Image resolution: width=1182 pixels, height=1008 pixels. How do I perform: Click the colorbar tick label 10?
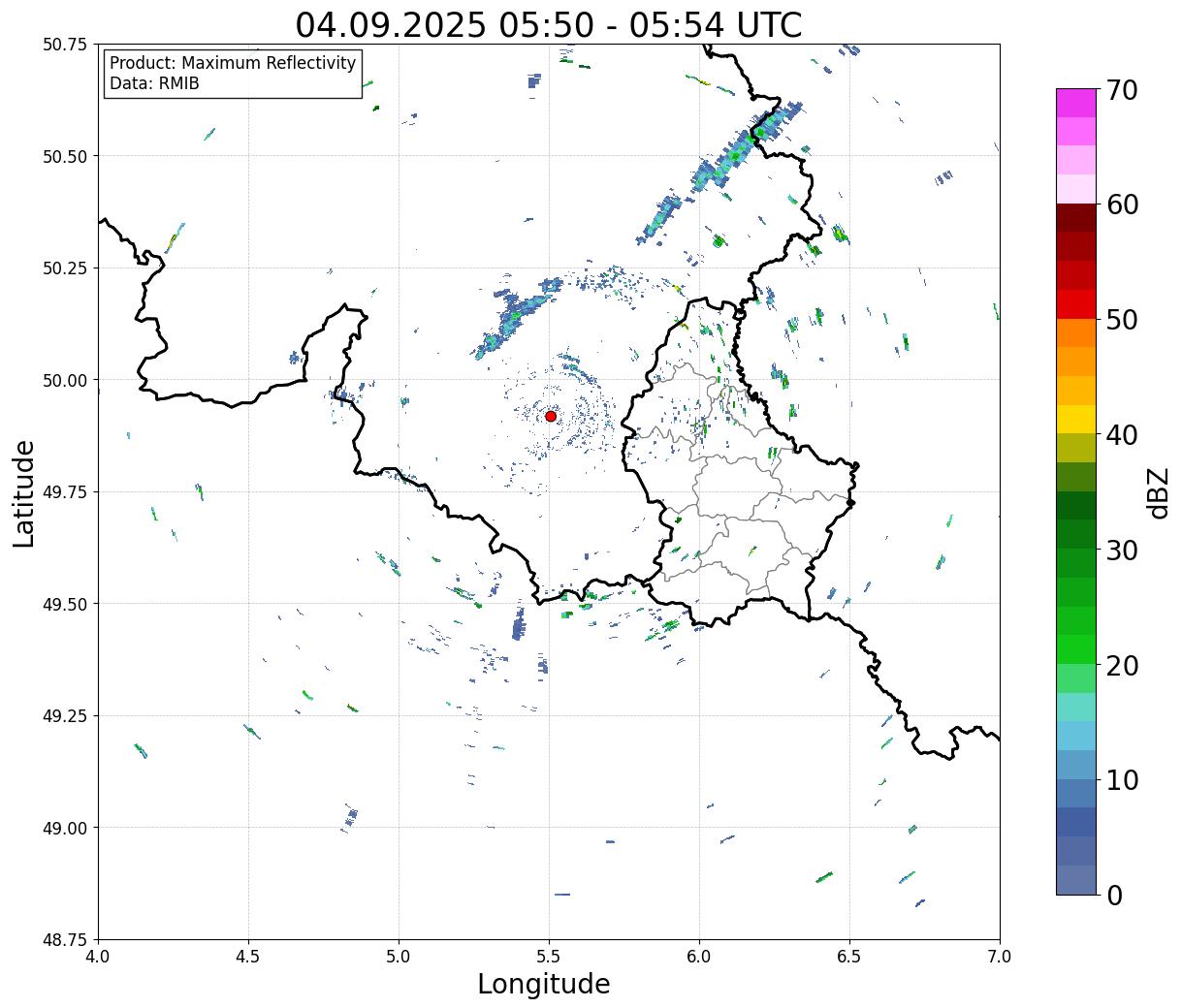pyautogui.click(x=1123, y=779)
